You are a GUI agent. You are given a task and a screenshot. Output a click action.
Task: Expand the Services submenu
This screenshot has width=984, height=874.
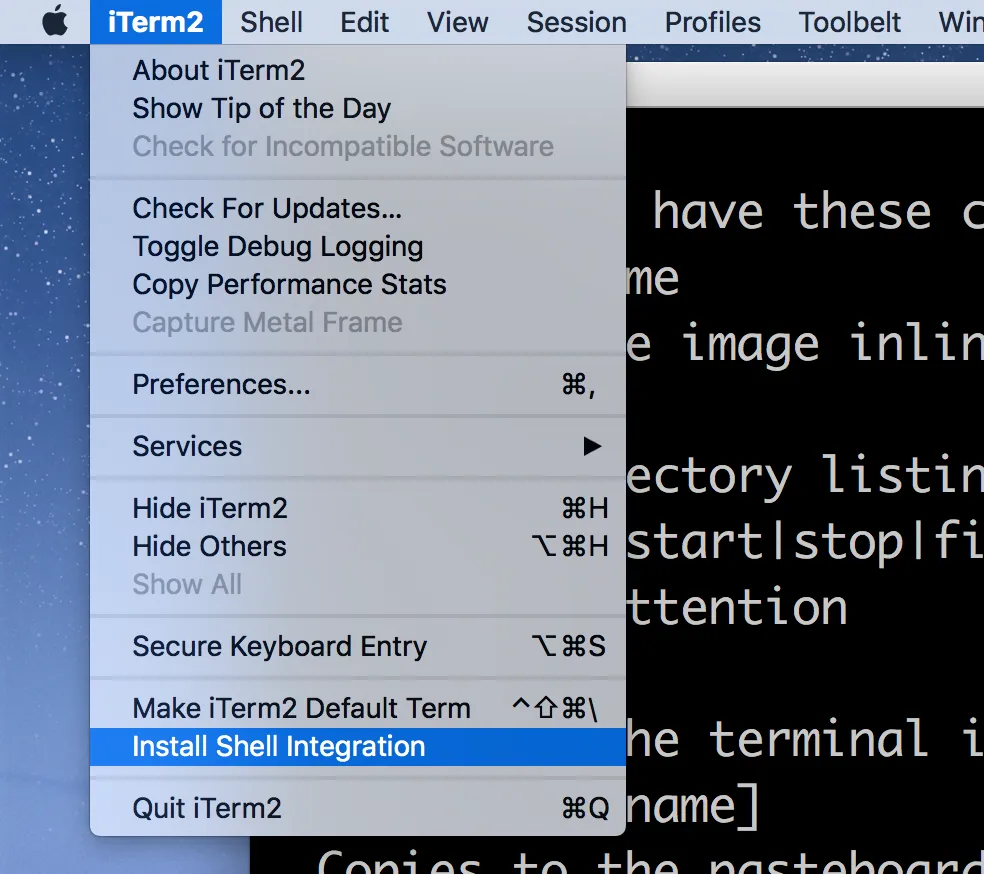pos(187,446)
